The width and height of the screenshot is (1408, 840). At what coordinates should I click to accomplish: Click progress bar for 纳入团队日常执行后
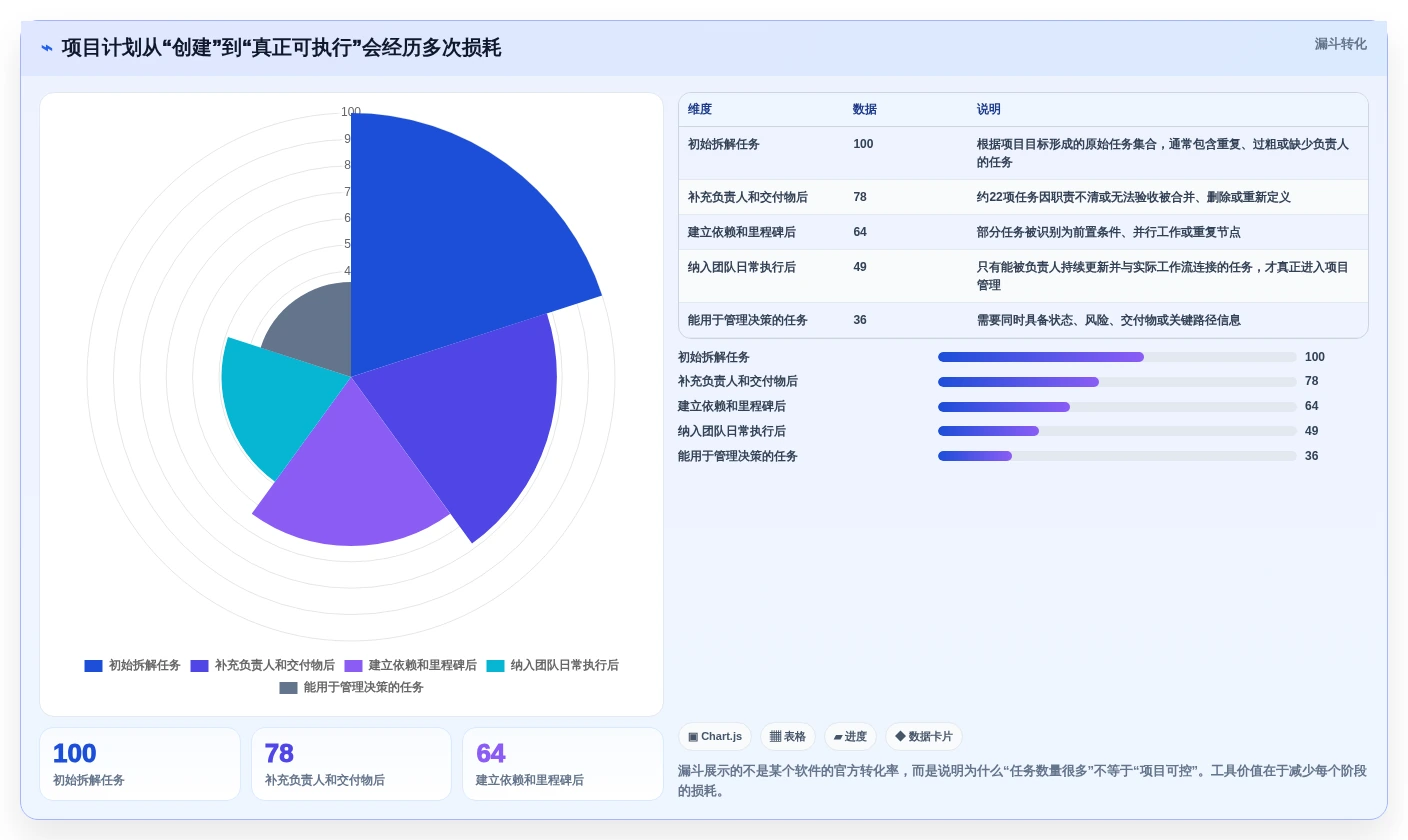coord(1117,431)
